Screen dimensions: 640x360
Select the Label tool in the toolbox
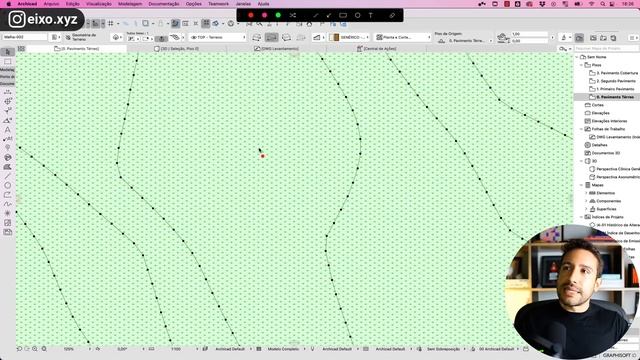7,139
